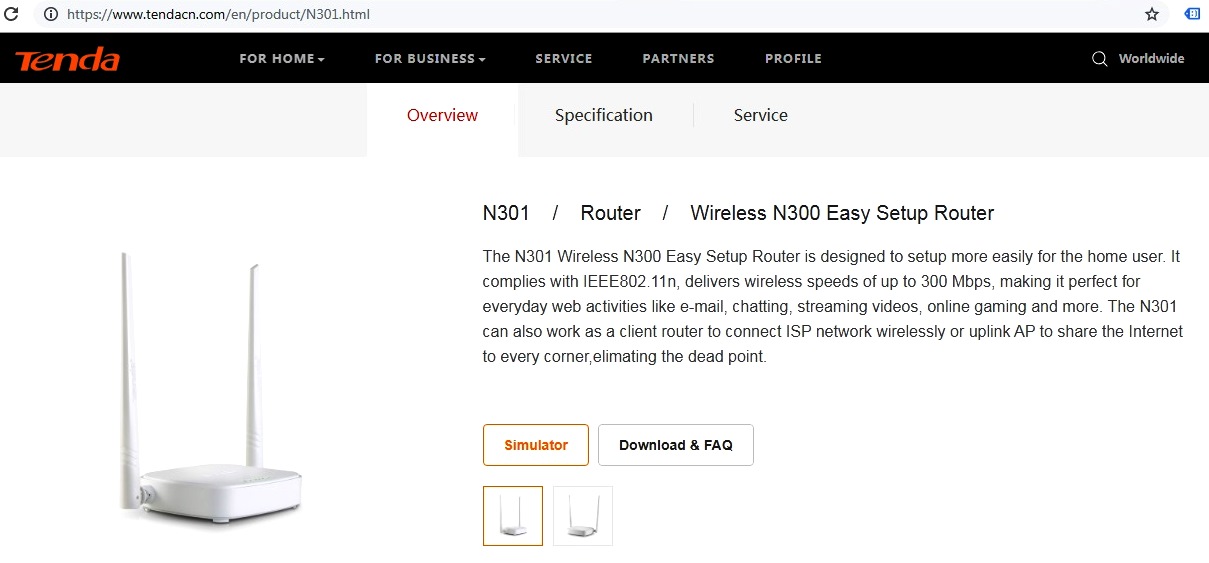Switch to the Overview tab

[442, 116]
